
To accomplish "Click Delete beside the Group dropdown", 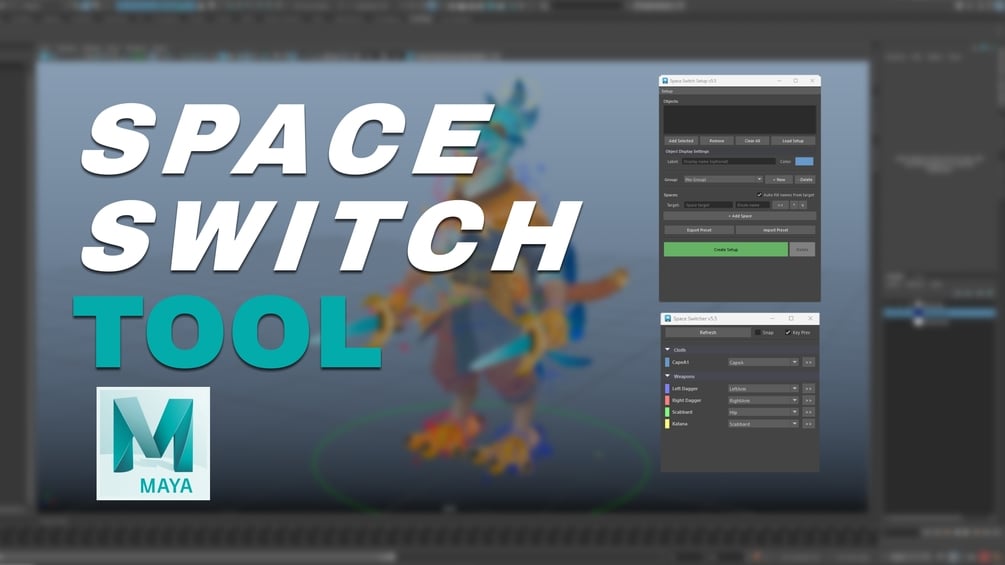I will click(x=806, y=179).
